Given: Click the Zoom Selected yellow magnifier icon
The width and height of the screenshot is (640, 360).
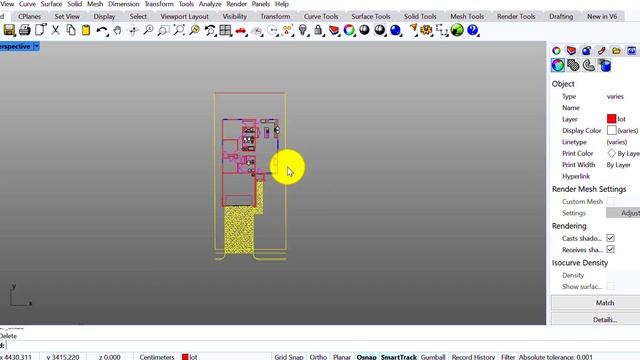Looking at the screenshot, I should click(195, 30).
